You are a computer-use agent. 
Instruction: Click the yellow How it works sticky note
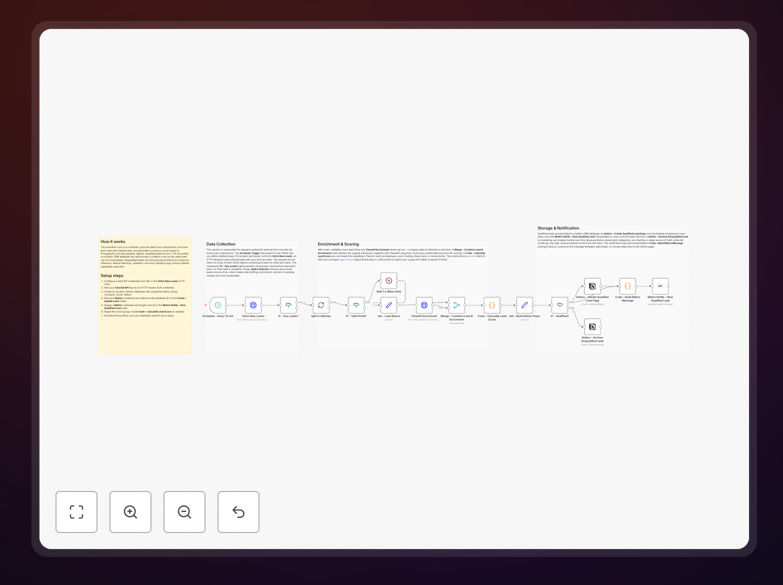click(x=145, y=296)
